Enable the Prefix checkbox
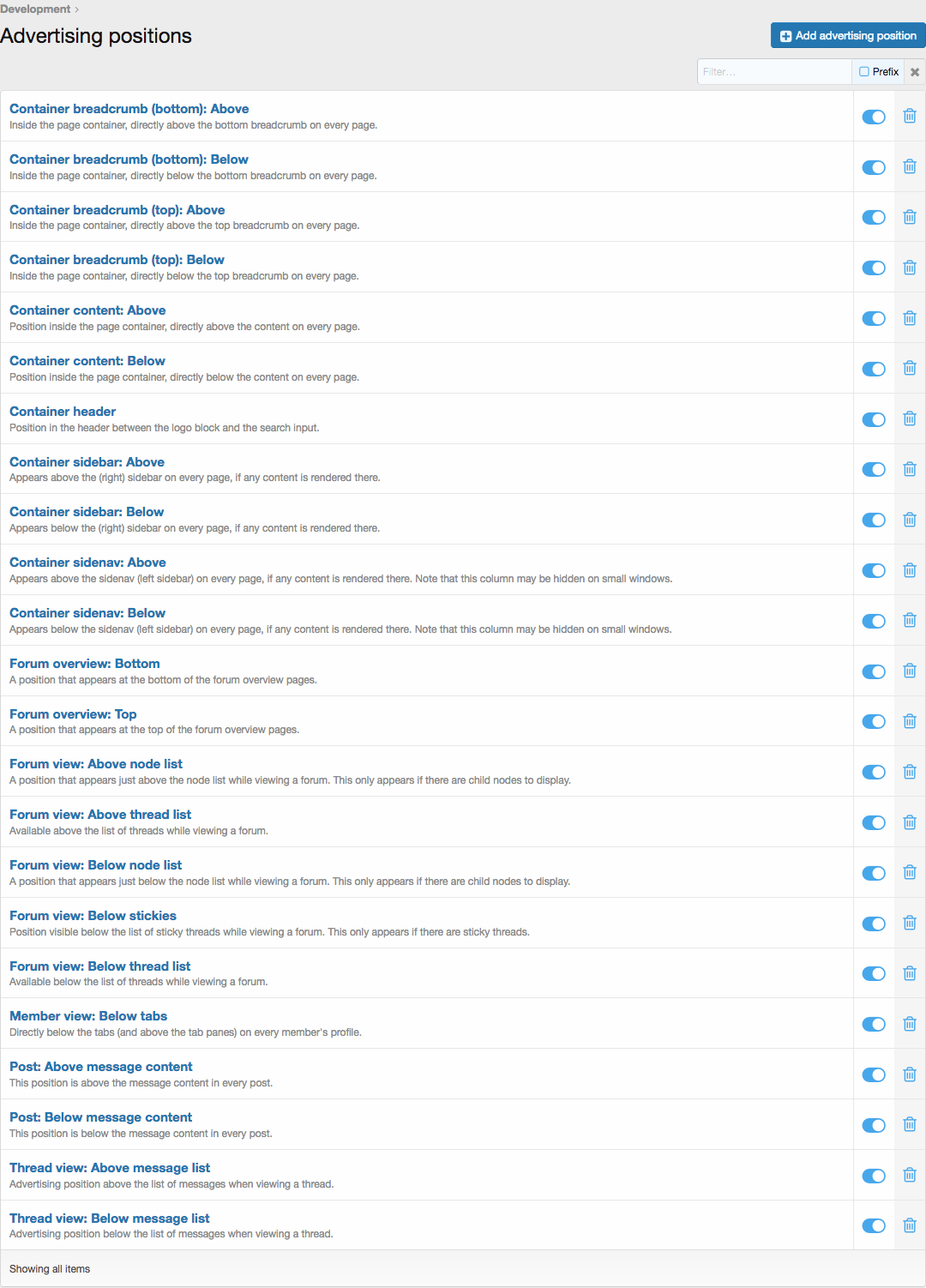Screen dimensions: 926x1288 [x=864, y=72]
